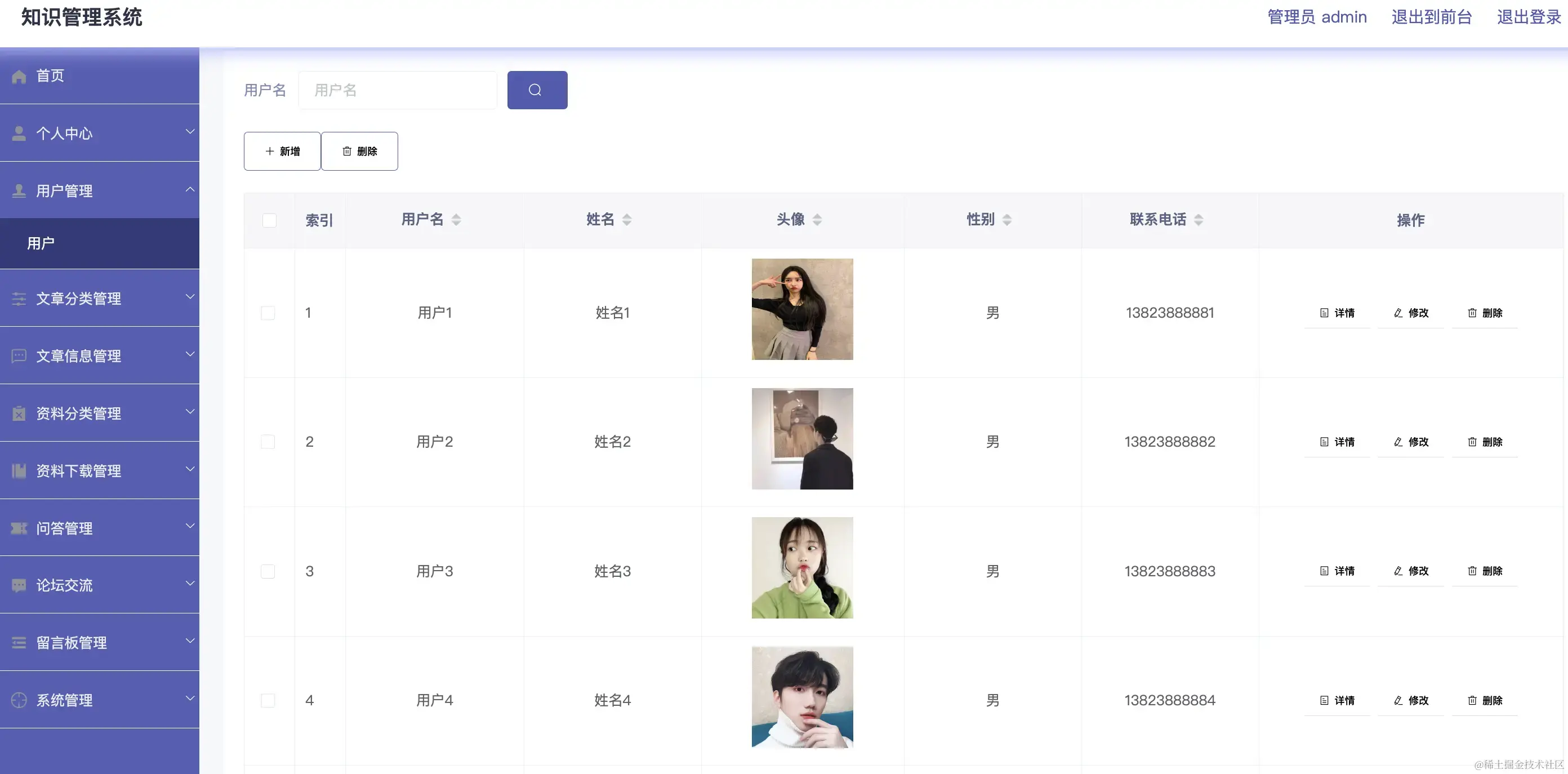Click the 新增 button to add a user

pyautogui.click(x=281, y=151)
